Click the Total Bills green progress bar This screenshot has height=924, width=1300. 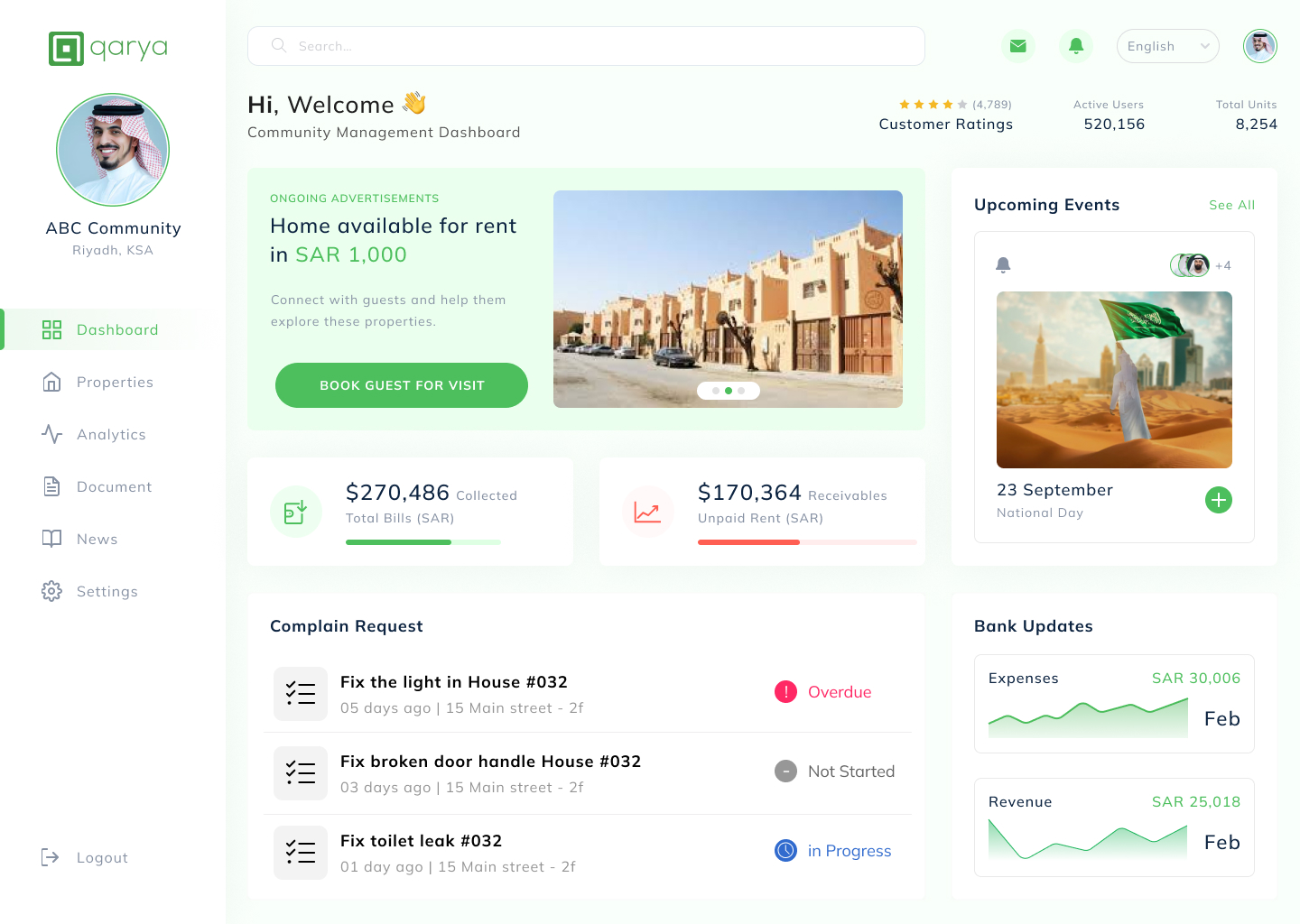tap(423, 542)
